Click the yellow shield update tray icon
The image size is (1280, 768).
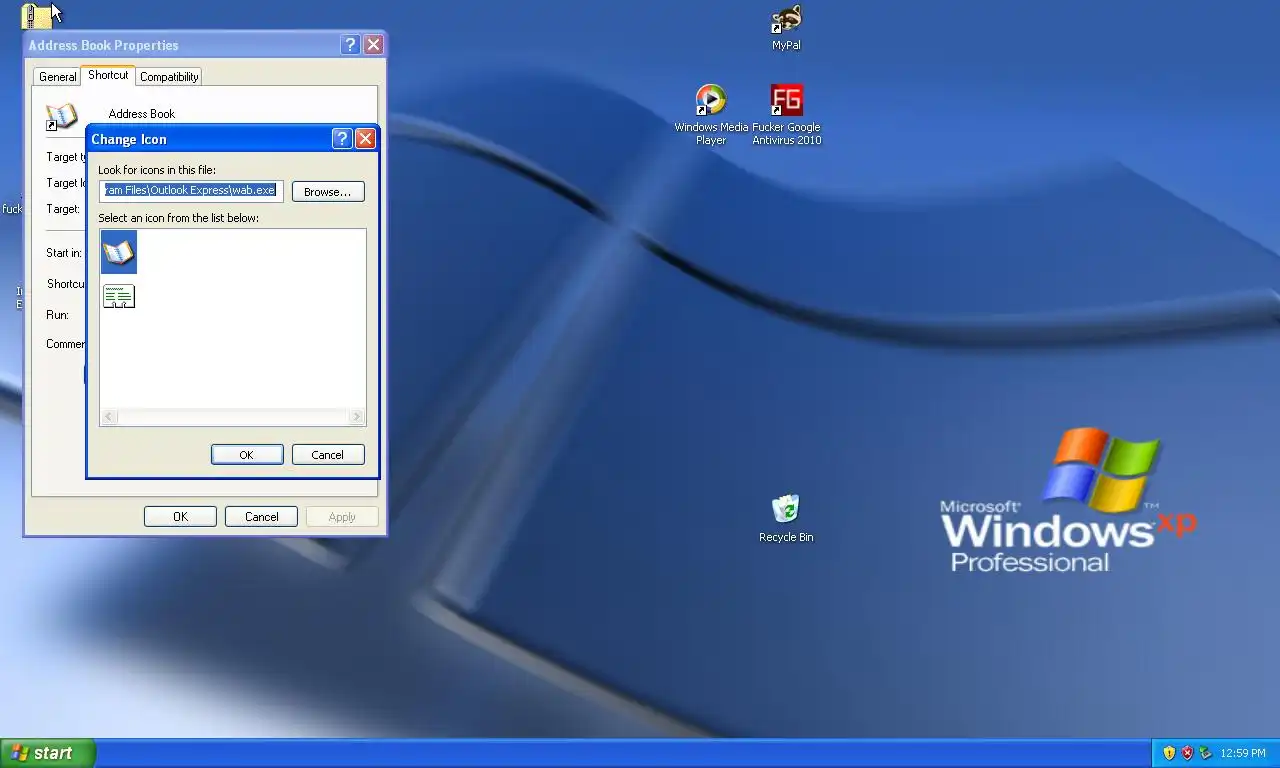tap(1169, 753)
